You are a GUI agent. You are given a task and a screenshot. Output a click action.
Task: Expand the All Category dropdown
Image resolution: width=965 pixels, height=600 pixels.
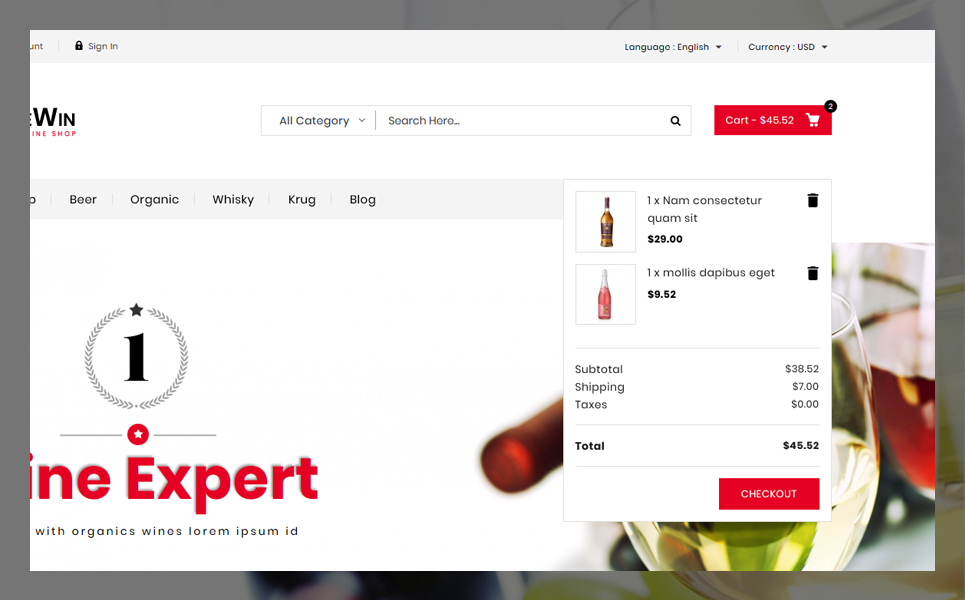pyautogui.click(x=322, y=121)
